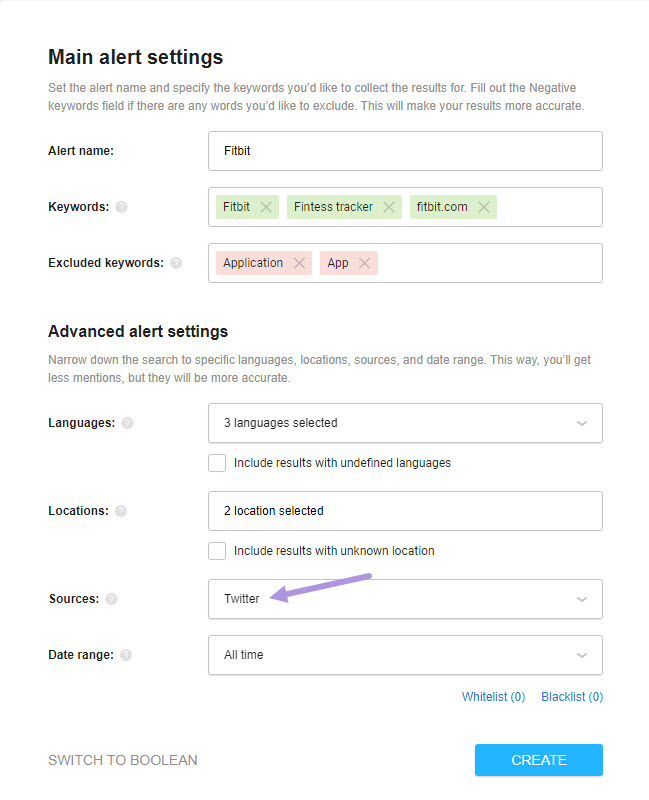Viewport: 649px width, 800px height.
Task: Show help tooltip for Locations
Action: pos(121,511)
